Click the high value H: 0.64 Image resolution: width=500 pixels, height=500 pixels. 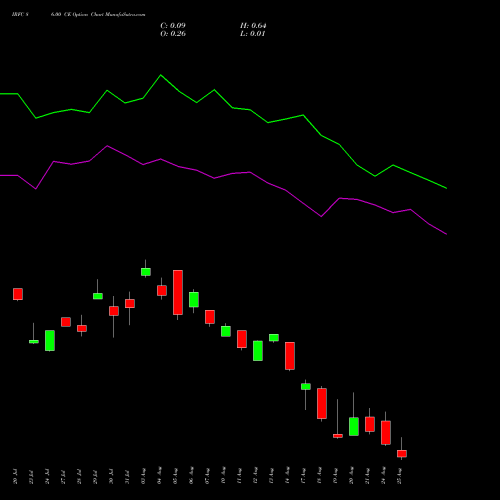click(x=253, y=26)
